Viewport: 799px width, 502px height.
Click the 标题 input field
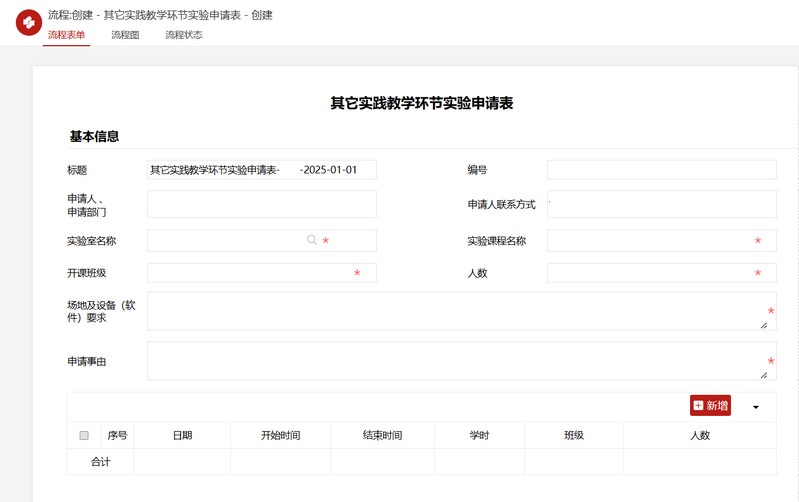(x=261, y=170)
